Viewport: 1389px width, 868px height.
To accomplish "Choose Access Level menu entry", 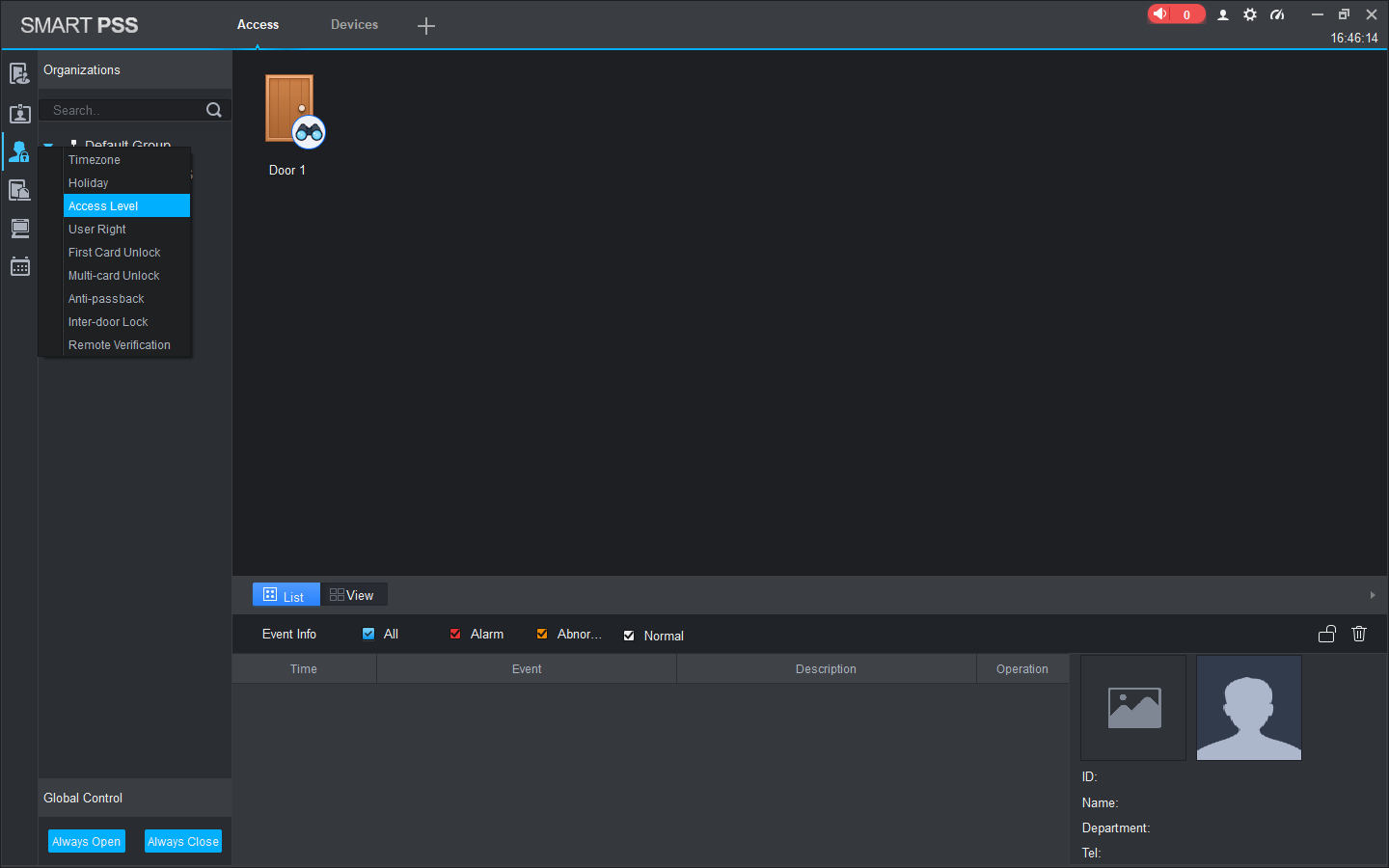I will point(126,206).
